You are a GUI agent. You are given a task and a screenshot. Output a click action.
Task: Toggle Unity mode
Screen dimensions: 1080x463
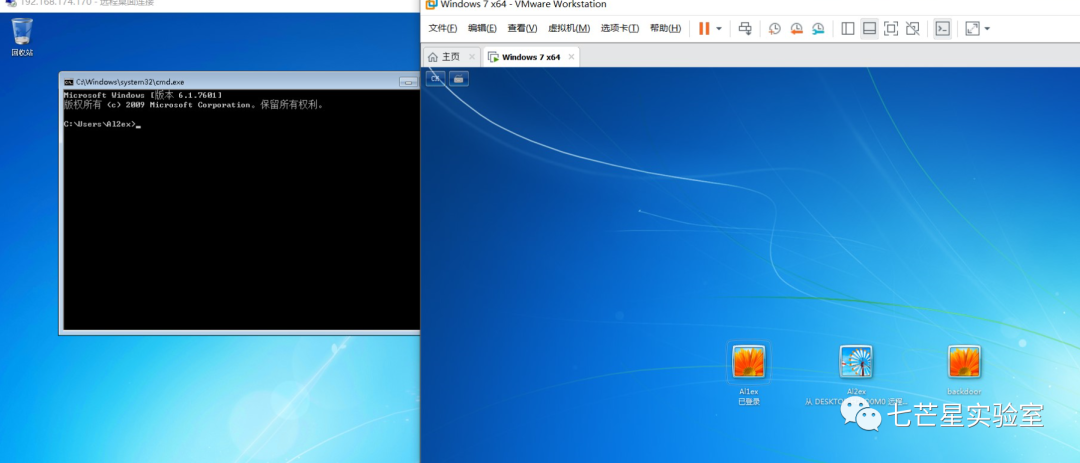coord(912,29)
